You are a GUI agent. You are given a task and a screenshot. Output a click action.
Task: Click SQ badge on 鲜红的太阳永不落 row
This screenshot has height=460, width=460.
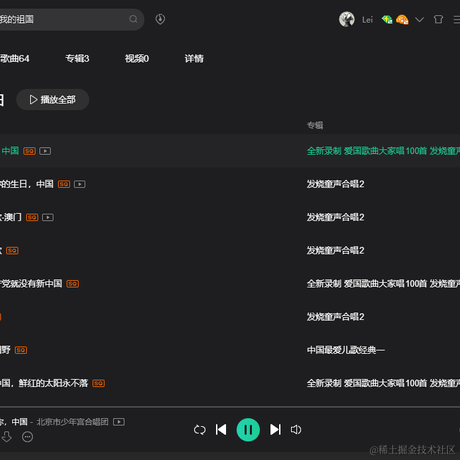point(98,383)
